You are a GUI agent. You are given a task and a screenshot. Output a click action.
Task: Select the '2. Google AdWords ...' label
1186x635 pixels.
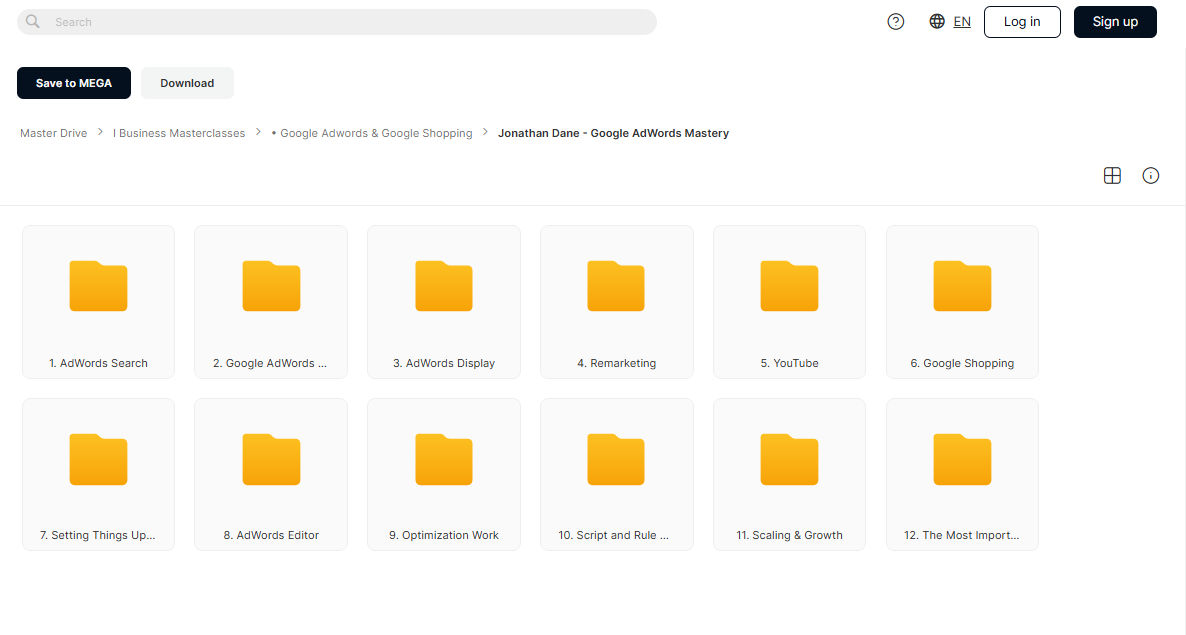point(270,363)
